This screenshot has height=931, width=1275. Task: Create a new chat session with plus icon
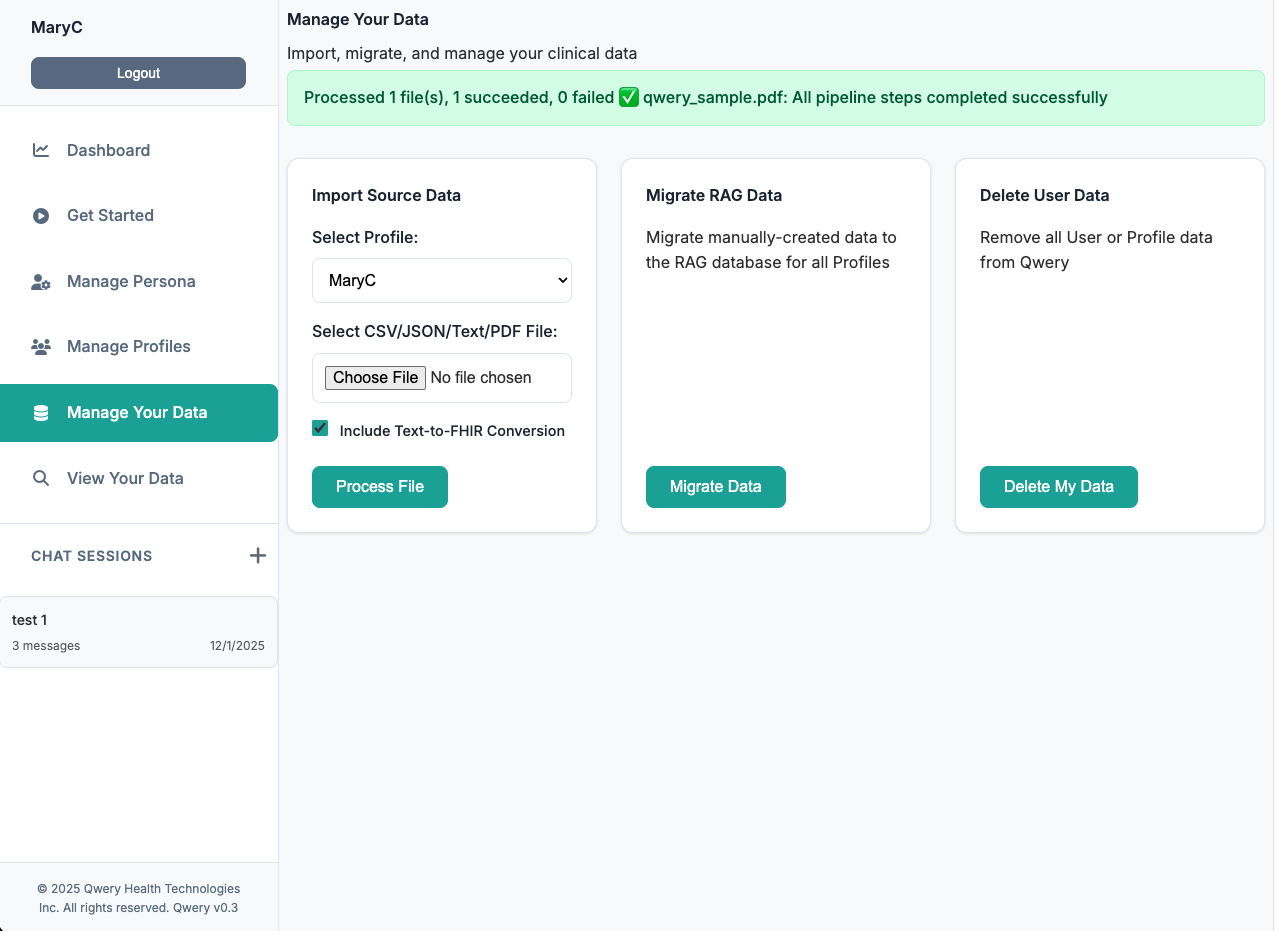coord(258,555)
